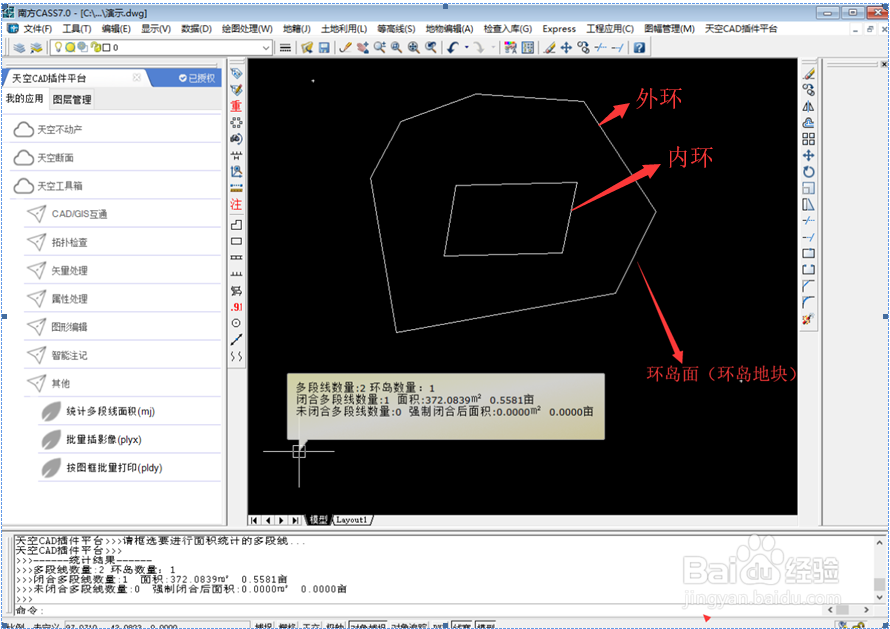Click the last-layout navigation arrow
The width and height of the screenshot is (890, 629).
295,520
